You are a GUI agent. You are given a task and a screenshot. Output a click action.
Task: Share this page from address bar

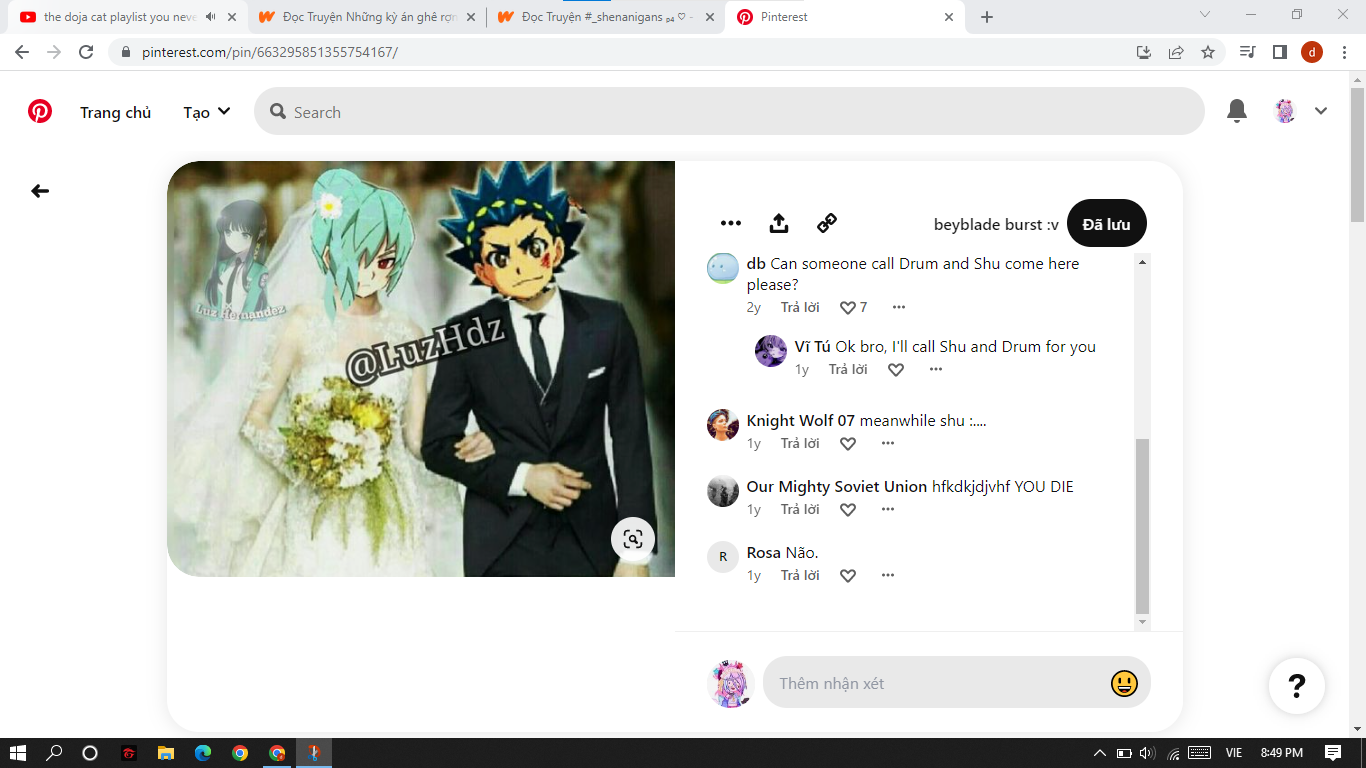(x=1176, y=52)
